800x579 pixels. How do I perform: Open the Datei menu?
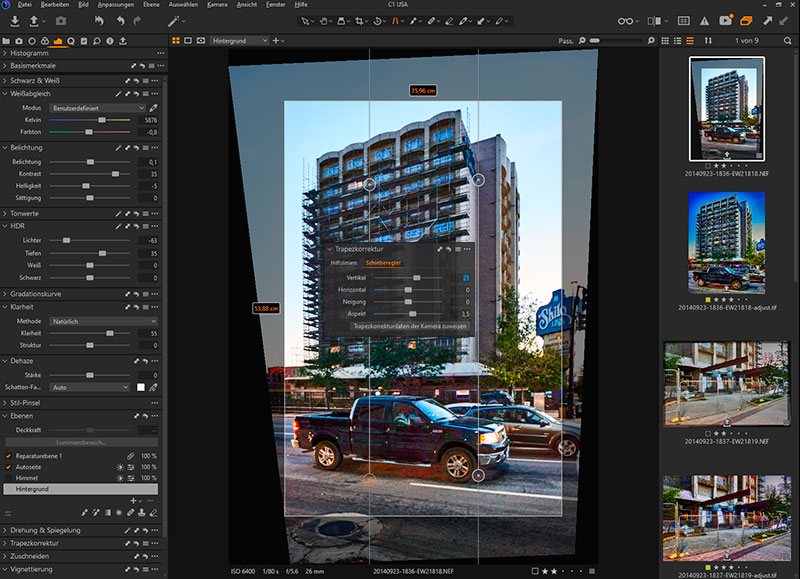[24, 5]
